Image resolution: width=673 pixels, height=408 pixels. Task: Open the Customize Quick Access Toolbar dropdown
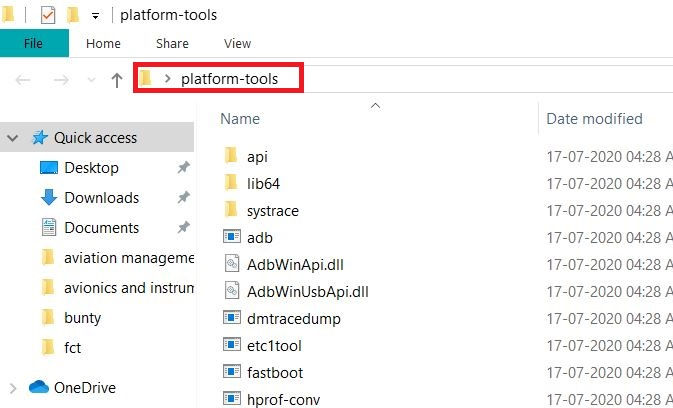95,16
